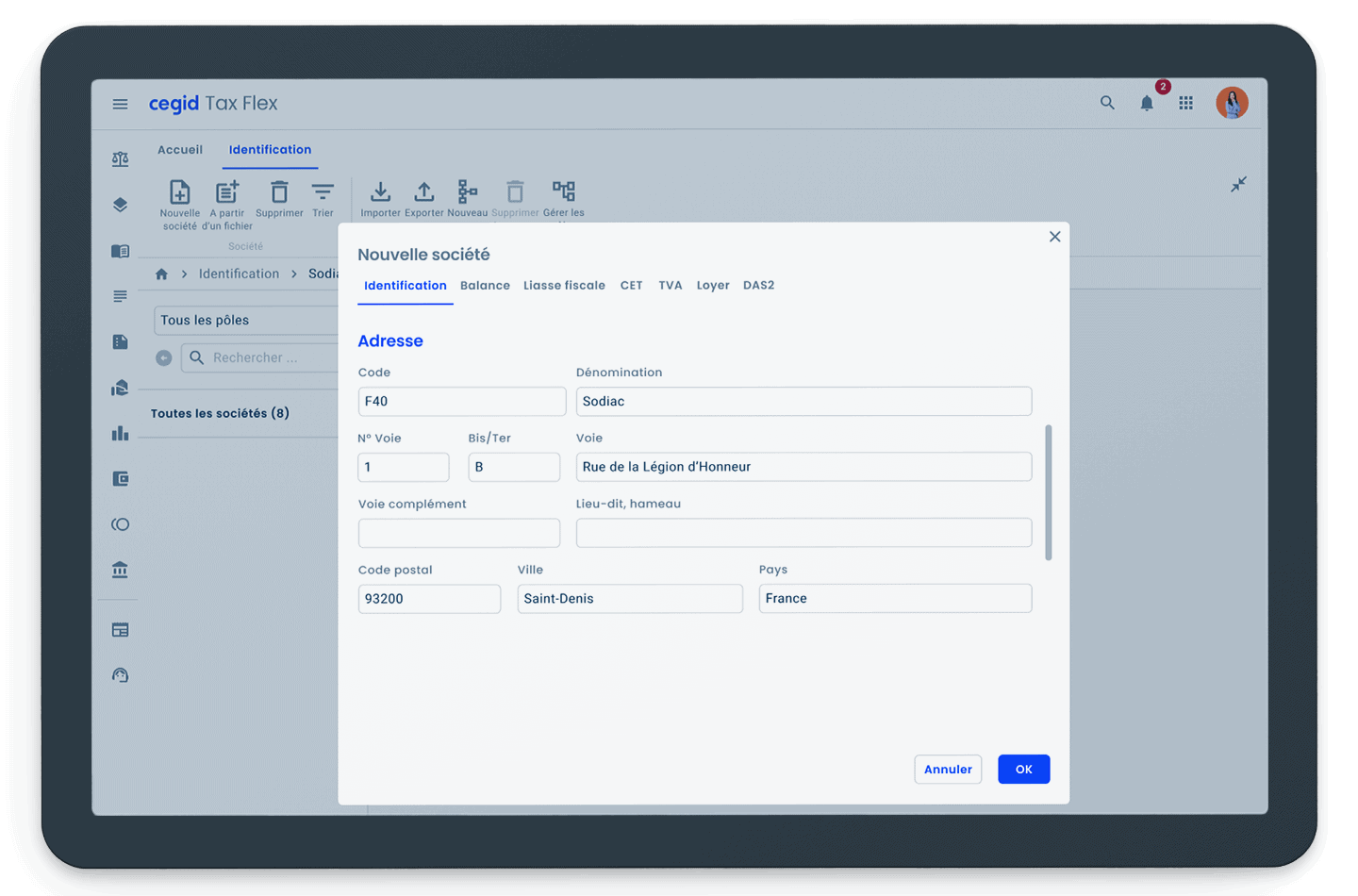Click the Code postal input field
Viewport: 1358px width, 896px height.
pos(429,599)
